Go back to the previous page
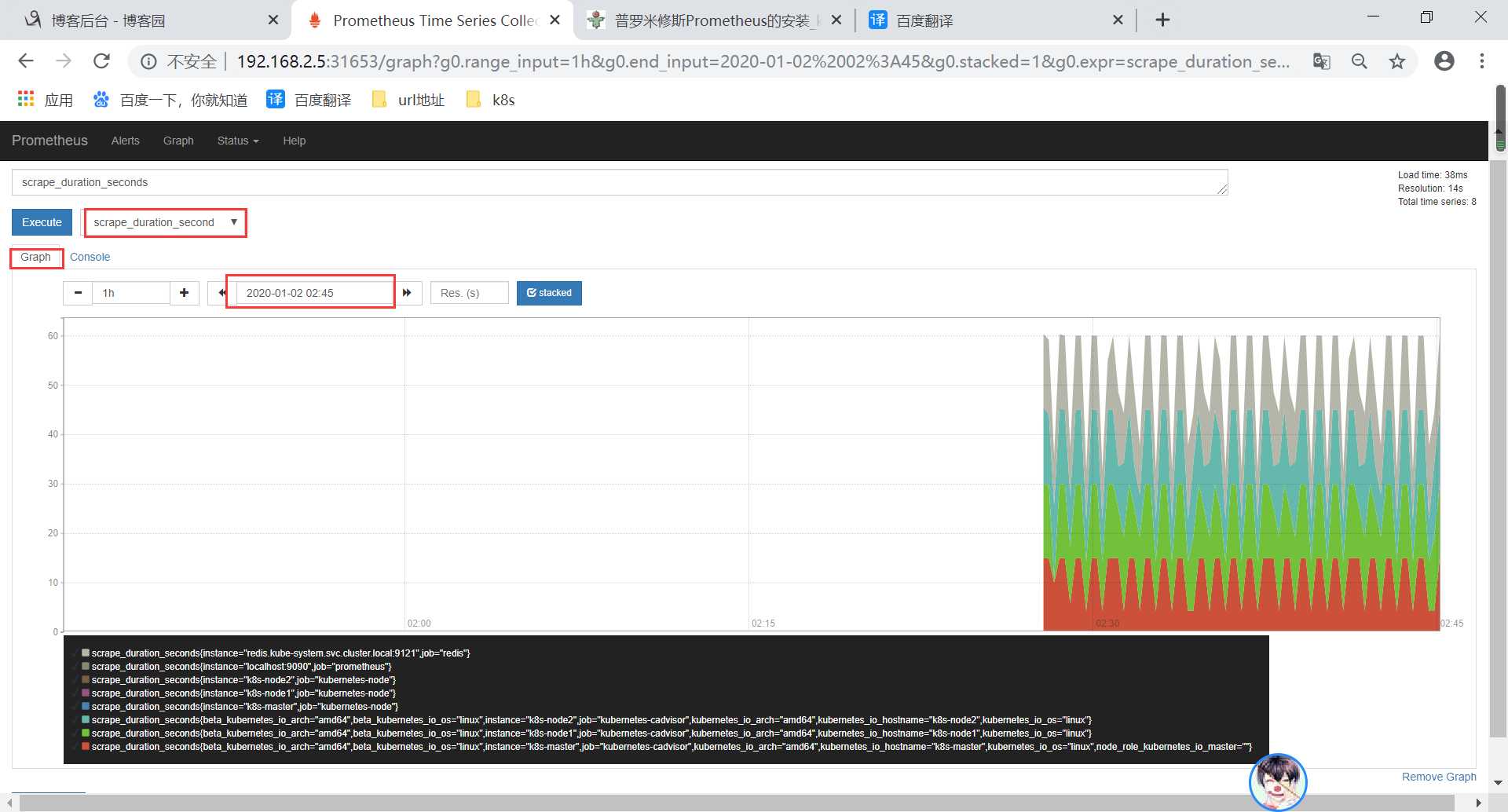 click(26, 61)
